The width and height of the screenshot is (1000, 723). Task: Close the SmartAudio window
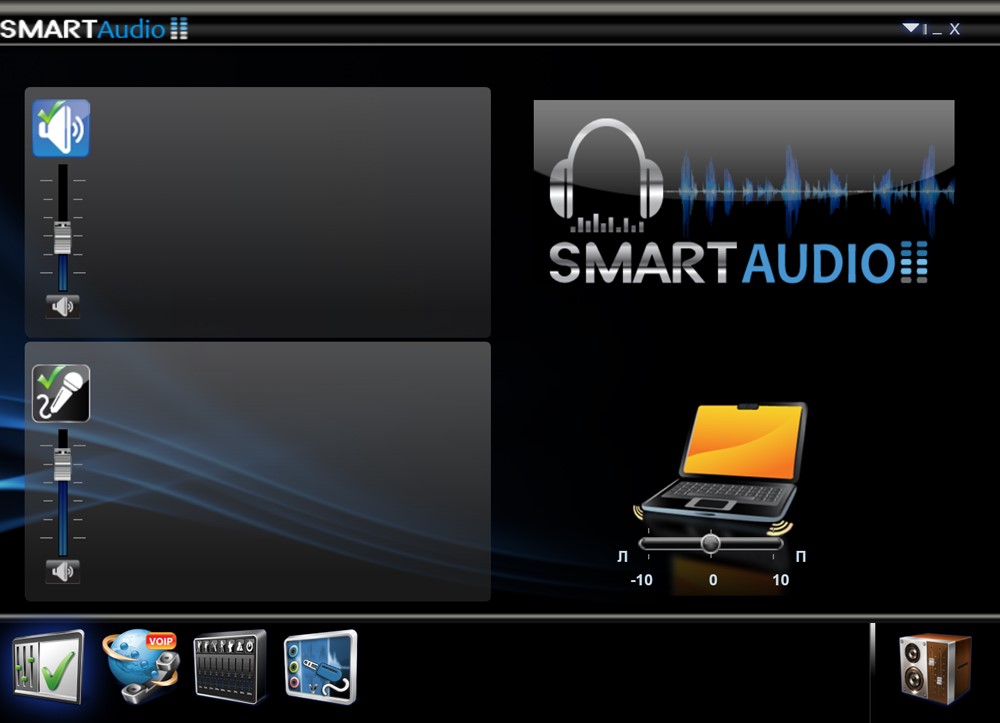(954, 29)
